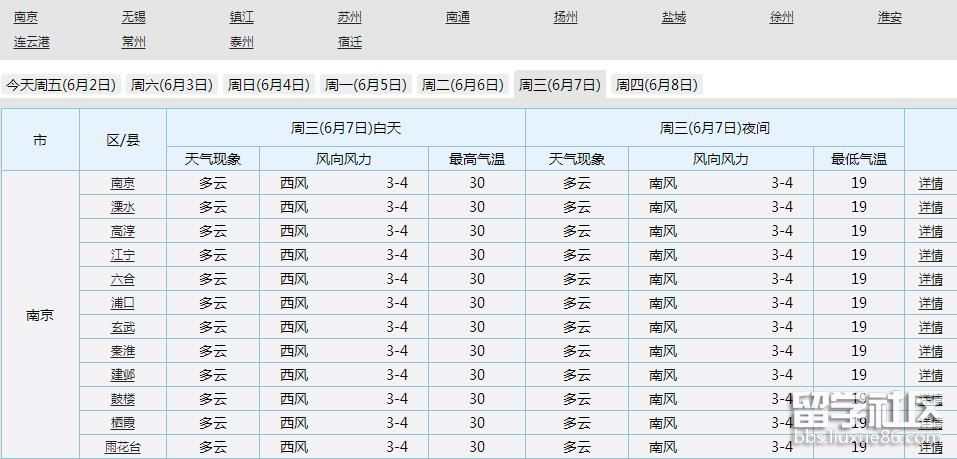Open 详情 for the 南京 district row
This screenshot has height=459, width=957.
[x=931, y=183]
